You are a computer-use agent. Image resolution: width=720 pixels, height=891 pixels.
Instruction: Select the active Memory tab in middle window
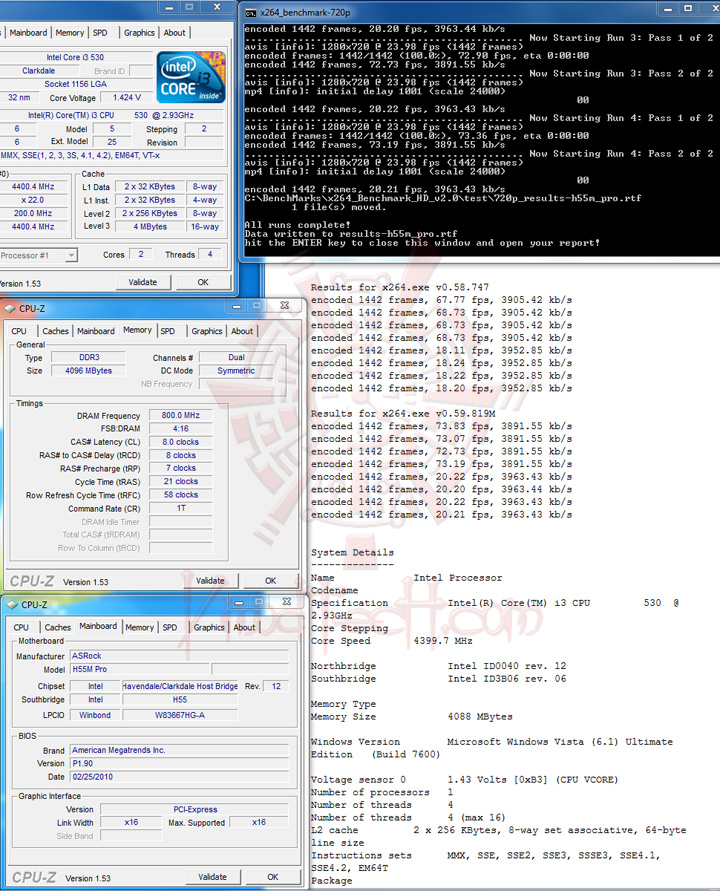click(138, 330)
